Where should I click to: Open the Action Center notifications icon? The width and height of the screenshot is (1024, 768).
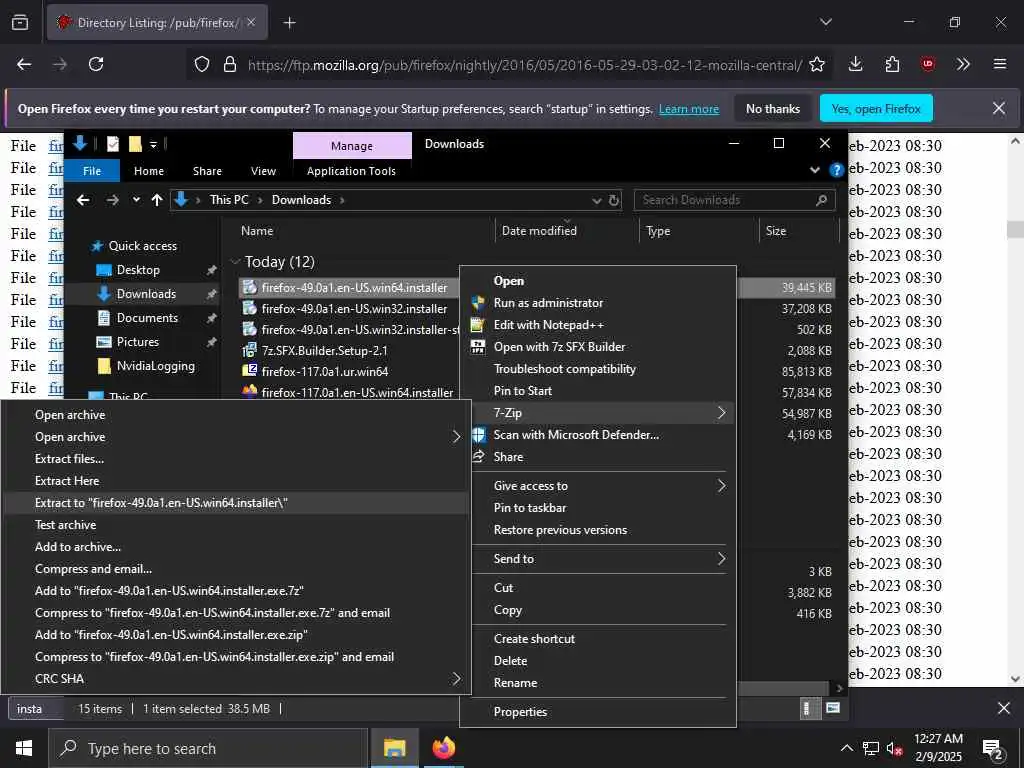993,750
